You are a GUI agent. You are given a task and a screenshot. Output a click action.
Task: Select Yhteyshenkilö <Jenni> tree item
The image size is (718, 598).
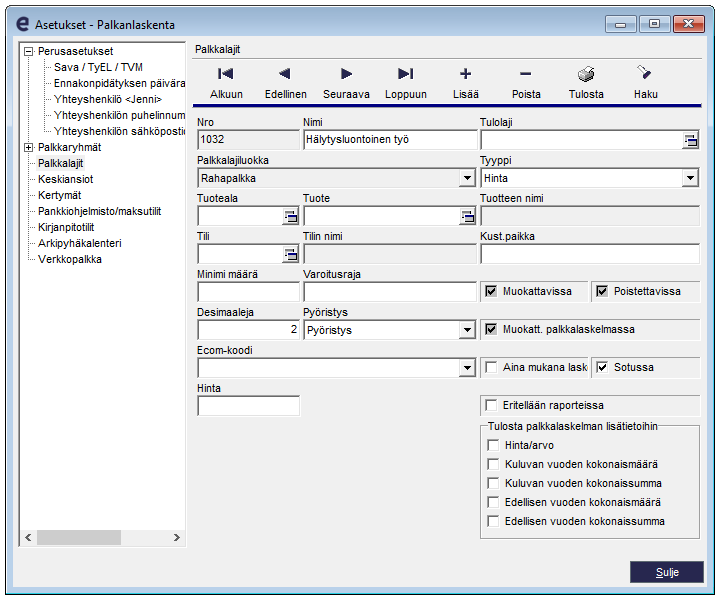point(108,99)
